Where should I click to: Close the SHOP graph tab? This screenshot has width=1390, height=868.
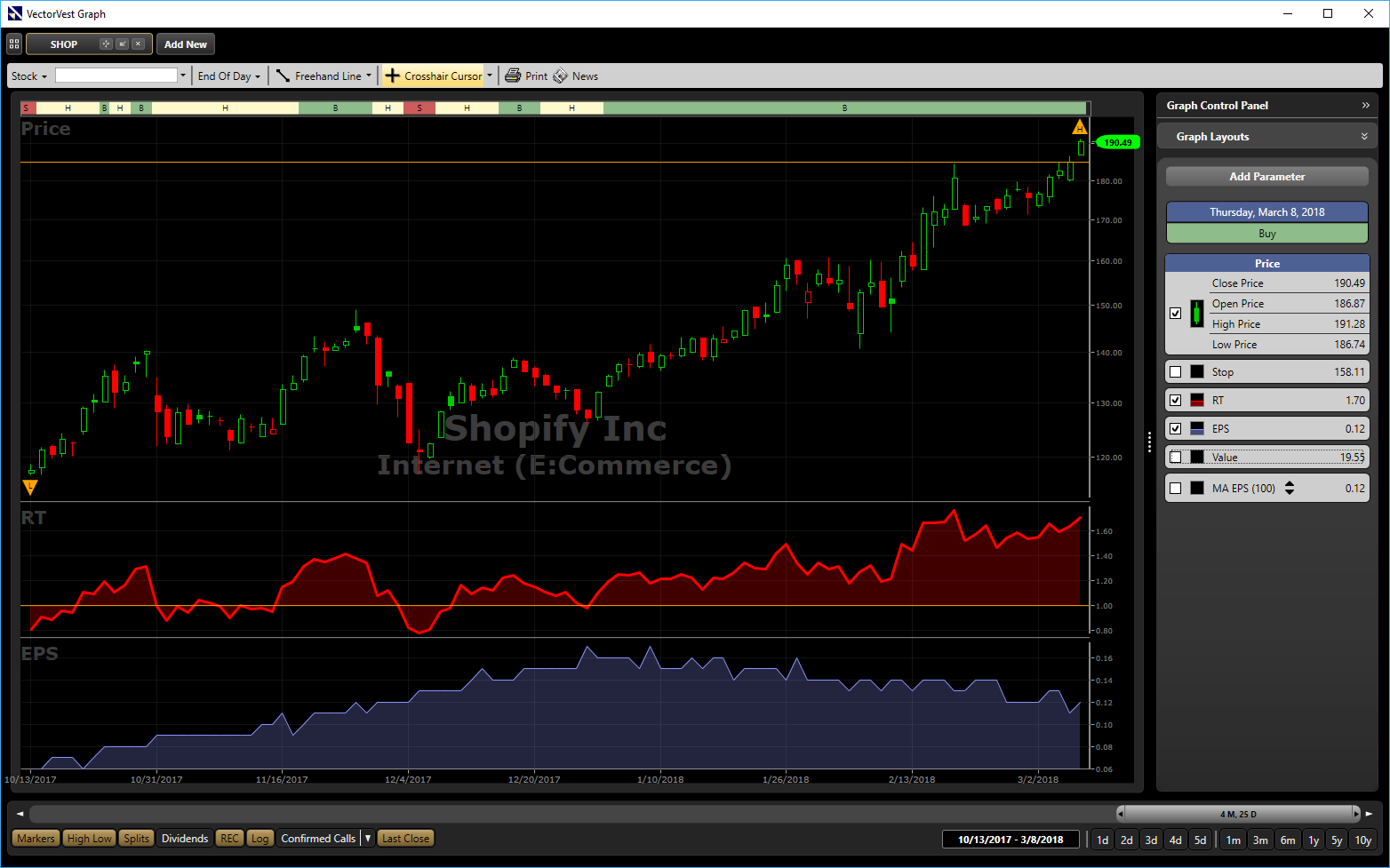click(138, 44)
